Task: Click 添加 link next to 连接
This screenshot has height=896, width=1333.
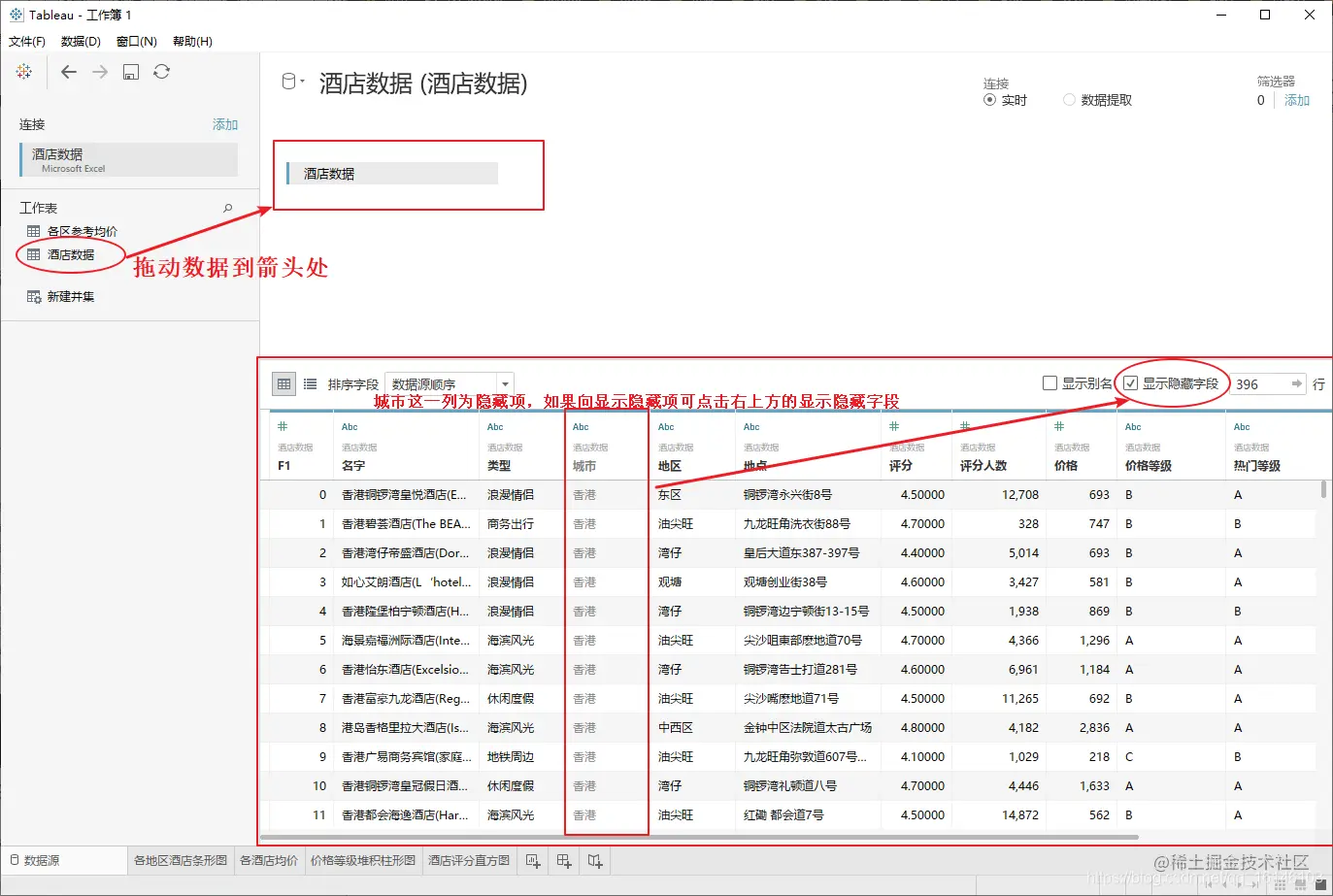Action: click(225, 124)
